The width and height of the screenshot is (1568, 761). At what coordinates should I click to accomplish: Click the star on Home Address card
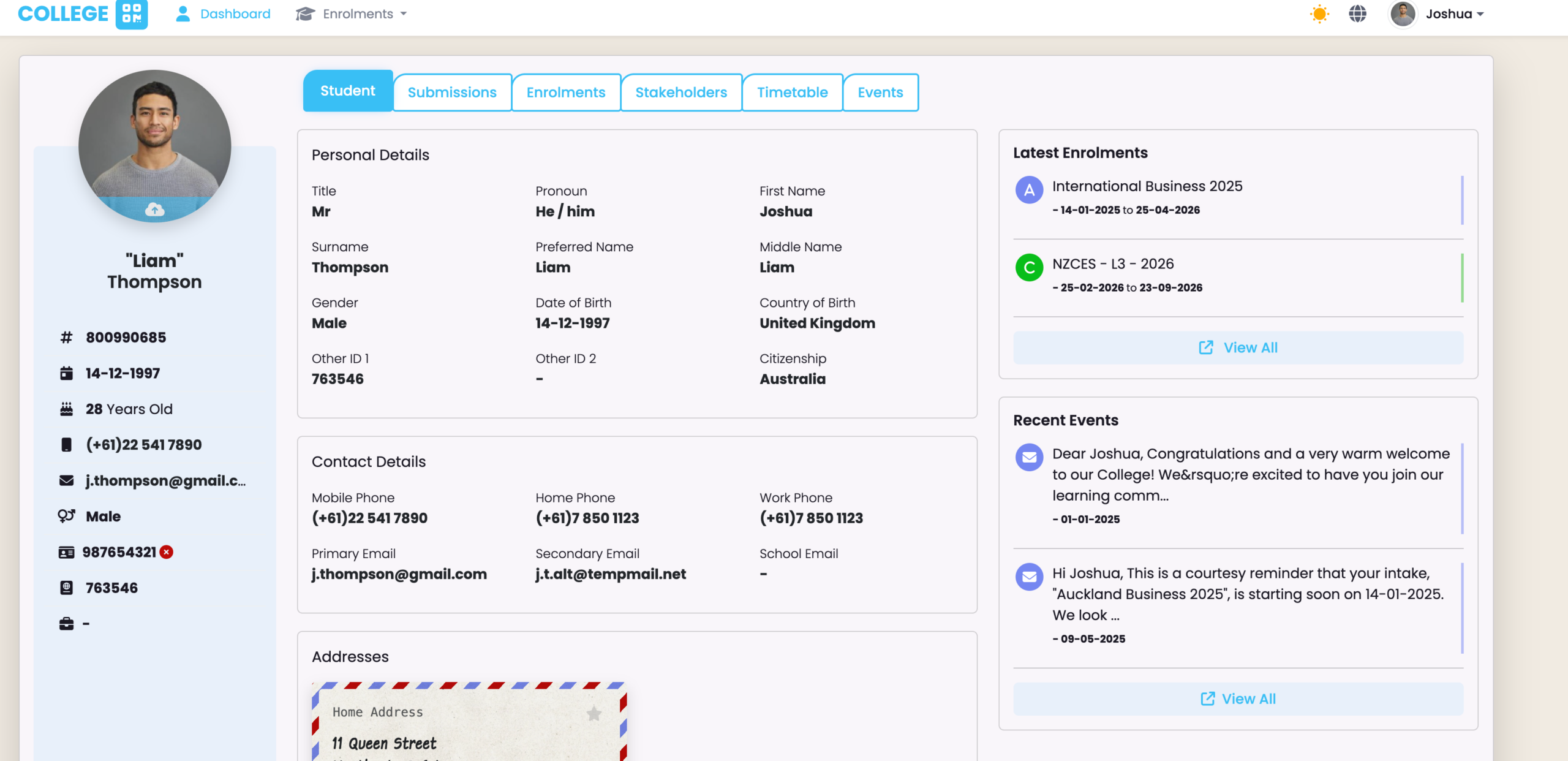pyautogui.click(x=594, y=713)
